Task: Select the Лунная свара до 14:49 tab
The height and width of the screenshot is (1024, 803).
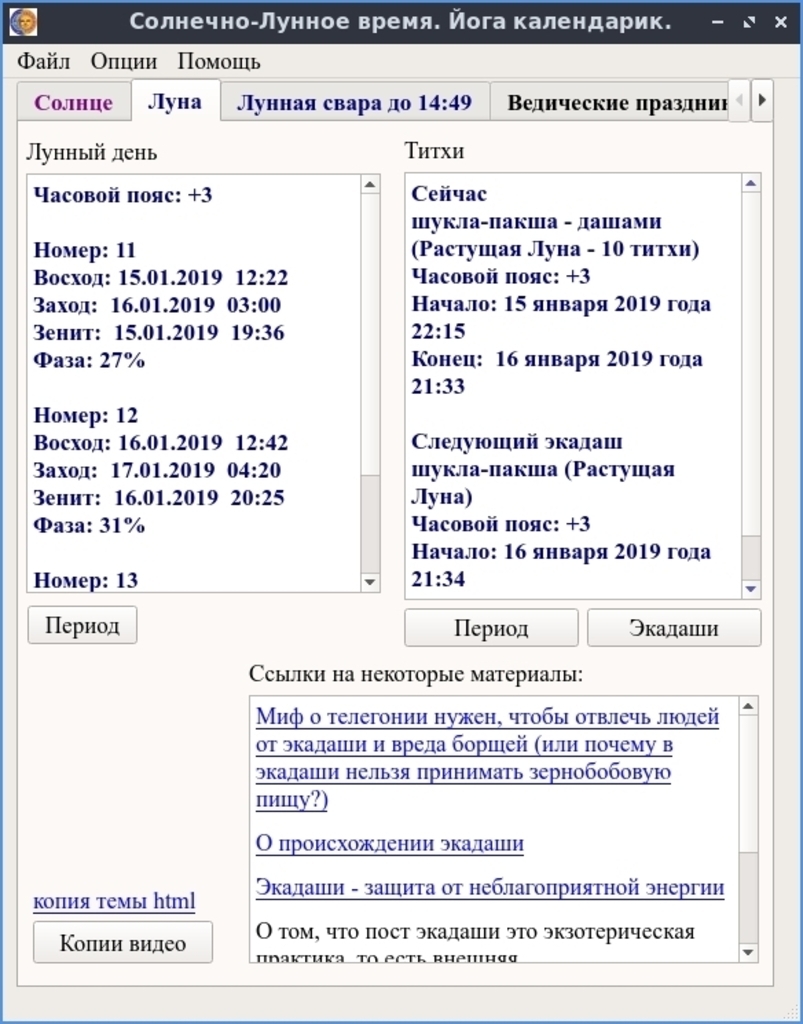Action: click(x=354, y=103)
